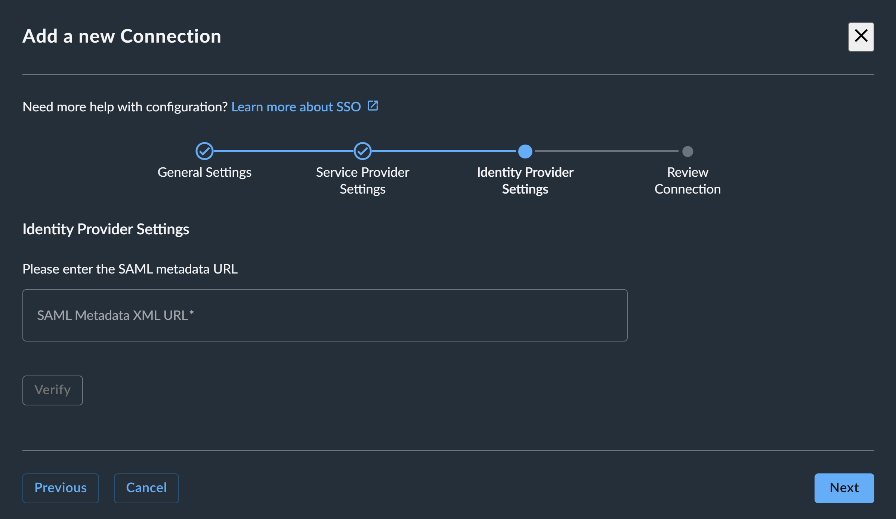Image resolution: width=896 pixels, height=519 pixels.
Task: Select the Identity Provider Settings stepper label
Action: 525,181
